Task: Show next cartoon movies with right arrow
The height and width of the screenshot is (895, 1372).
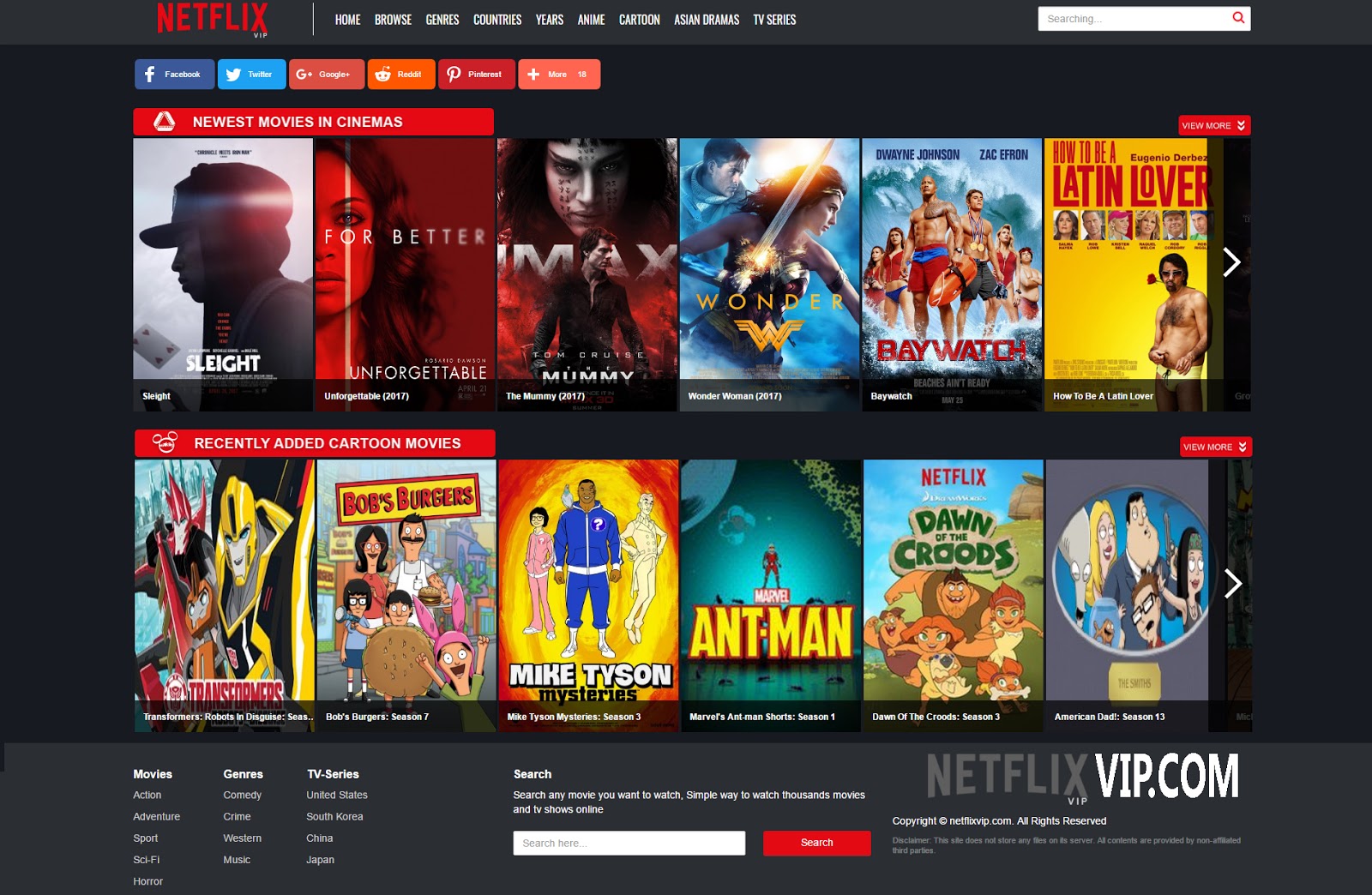Action: [x=1233, y=584]
